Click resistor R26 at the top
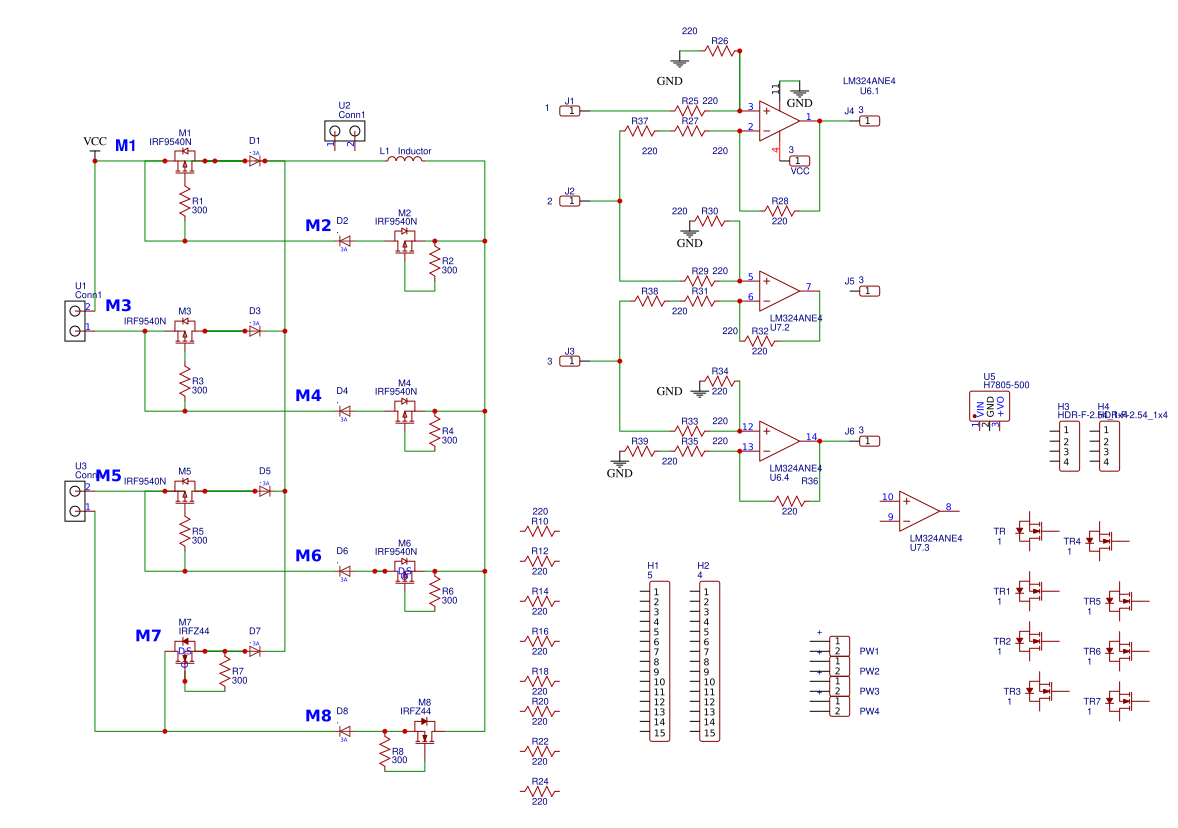Screen dimensions: 1178x828 720,51
